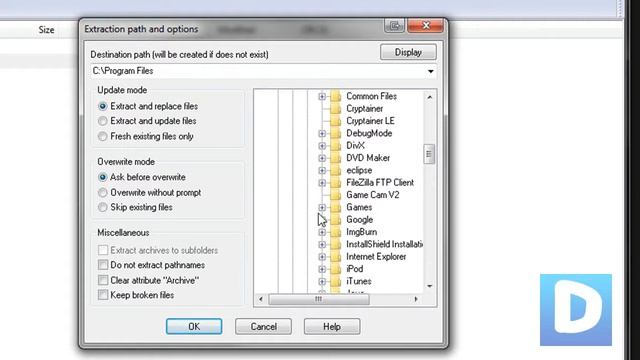The height and width of the screenshot is (360, 640).
Task: Select Skip existing files option
Action: [102, 207]
